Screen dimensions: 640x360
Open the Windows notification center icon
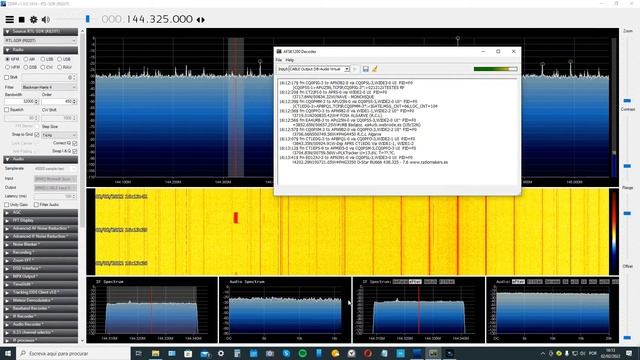629,353
